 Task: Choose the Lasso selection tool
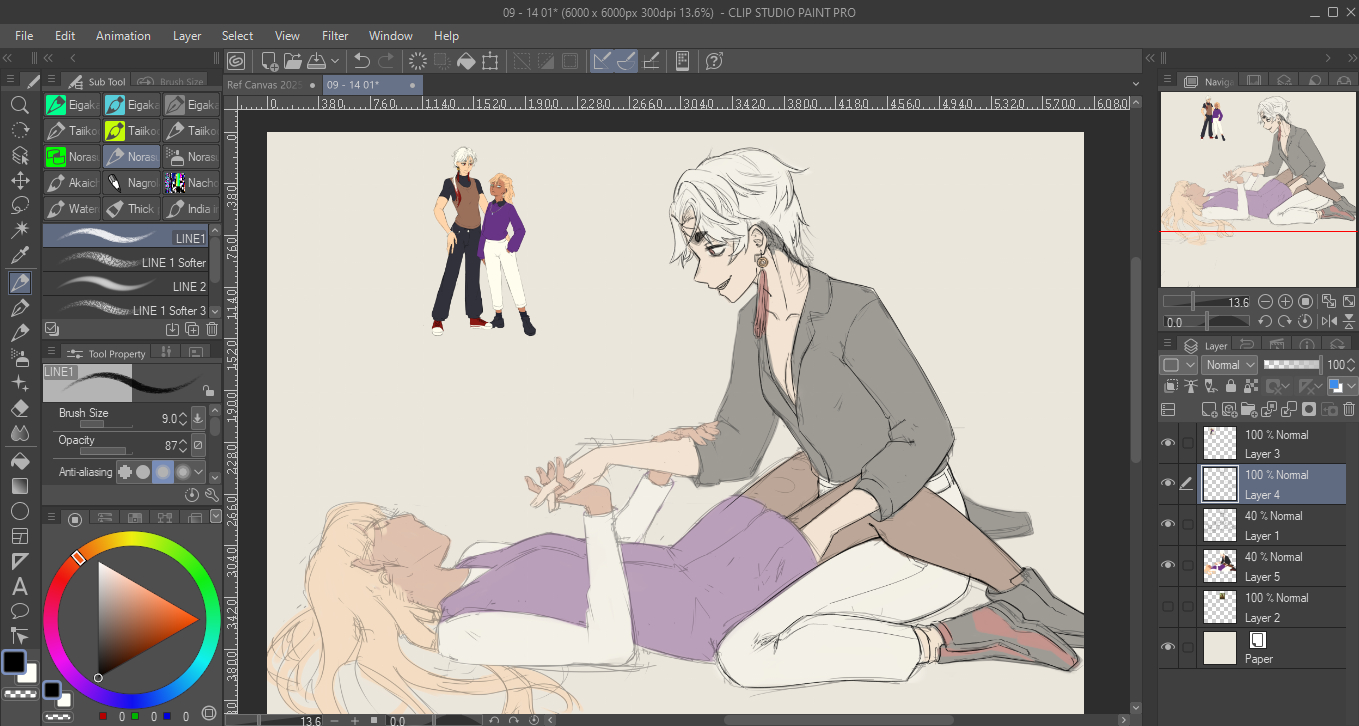(x=20, y=206)
